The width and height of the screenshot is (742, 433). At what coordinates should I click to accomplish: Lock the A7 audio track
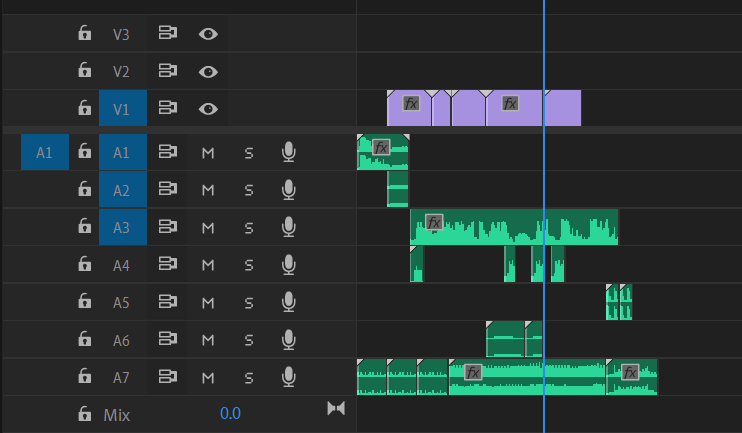point(85,377)
